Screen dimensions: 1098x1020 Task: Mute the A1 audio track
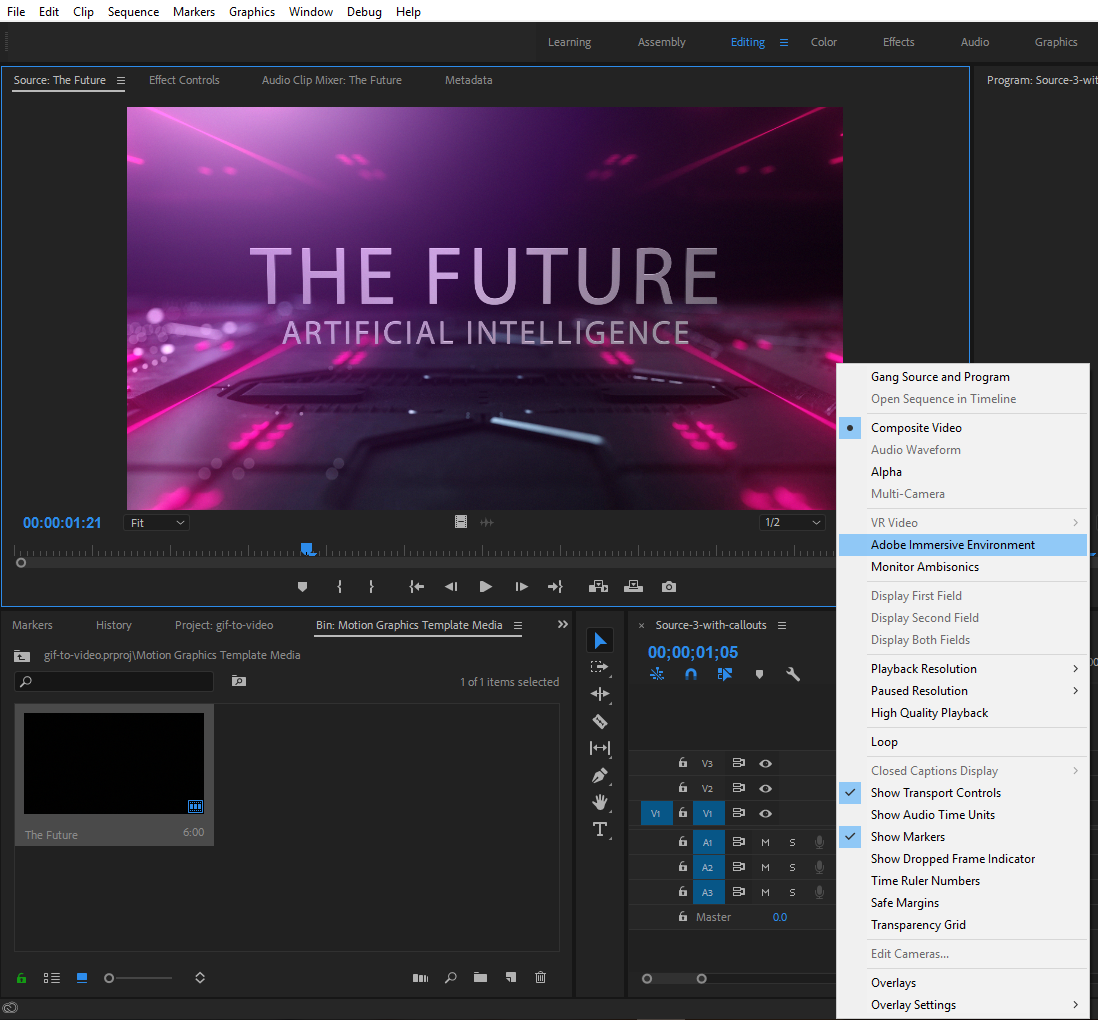pyautogui.click(x=765, y=841)
